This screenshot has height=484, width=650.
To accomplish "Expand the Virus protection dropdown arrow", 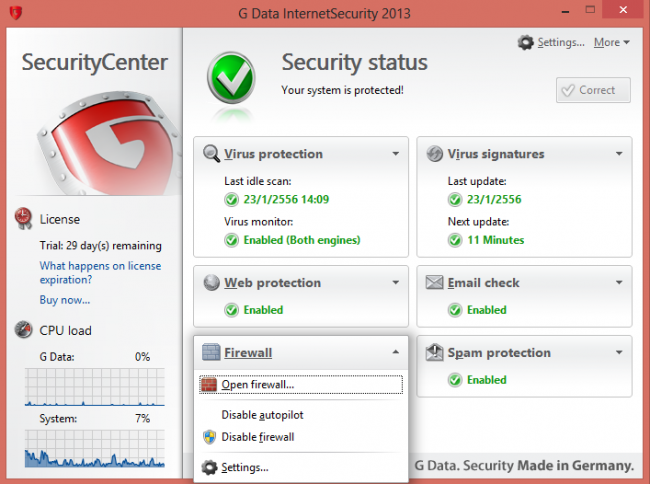I will [x=396, y=154].
